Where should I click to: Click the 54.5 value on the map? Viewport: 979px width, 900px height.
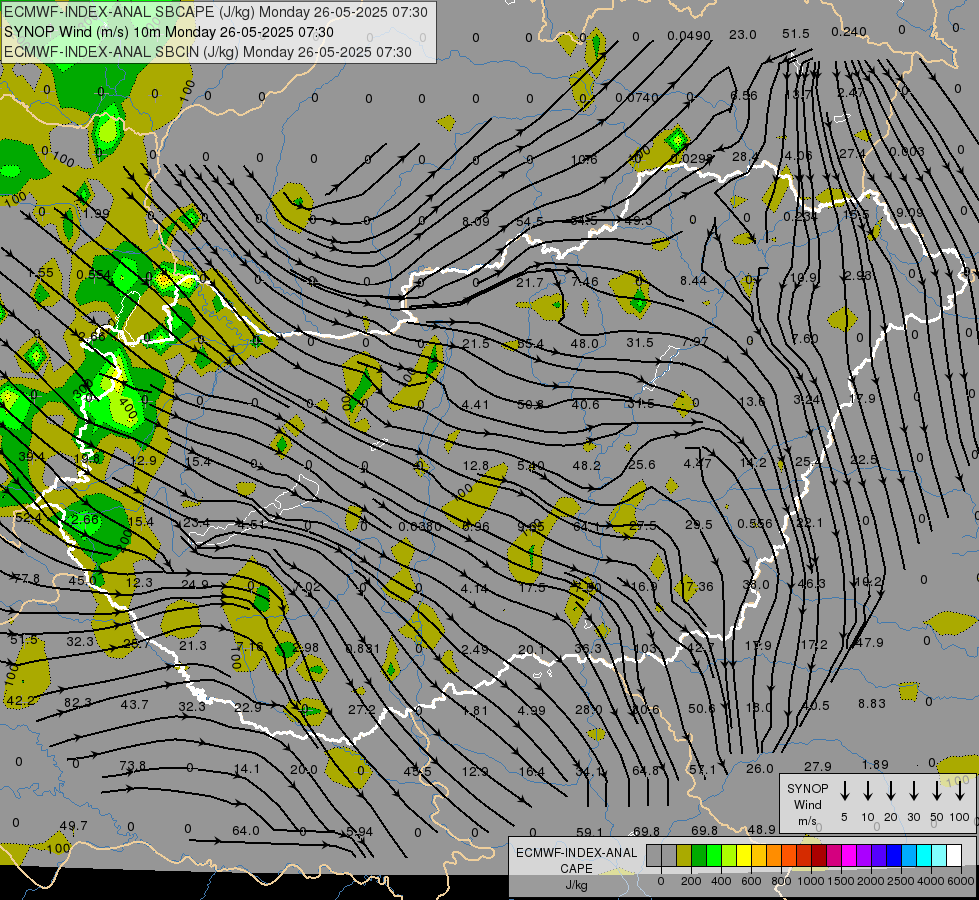[530, 222]
